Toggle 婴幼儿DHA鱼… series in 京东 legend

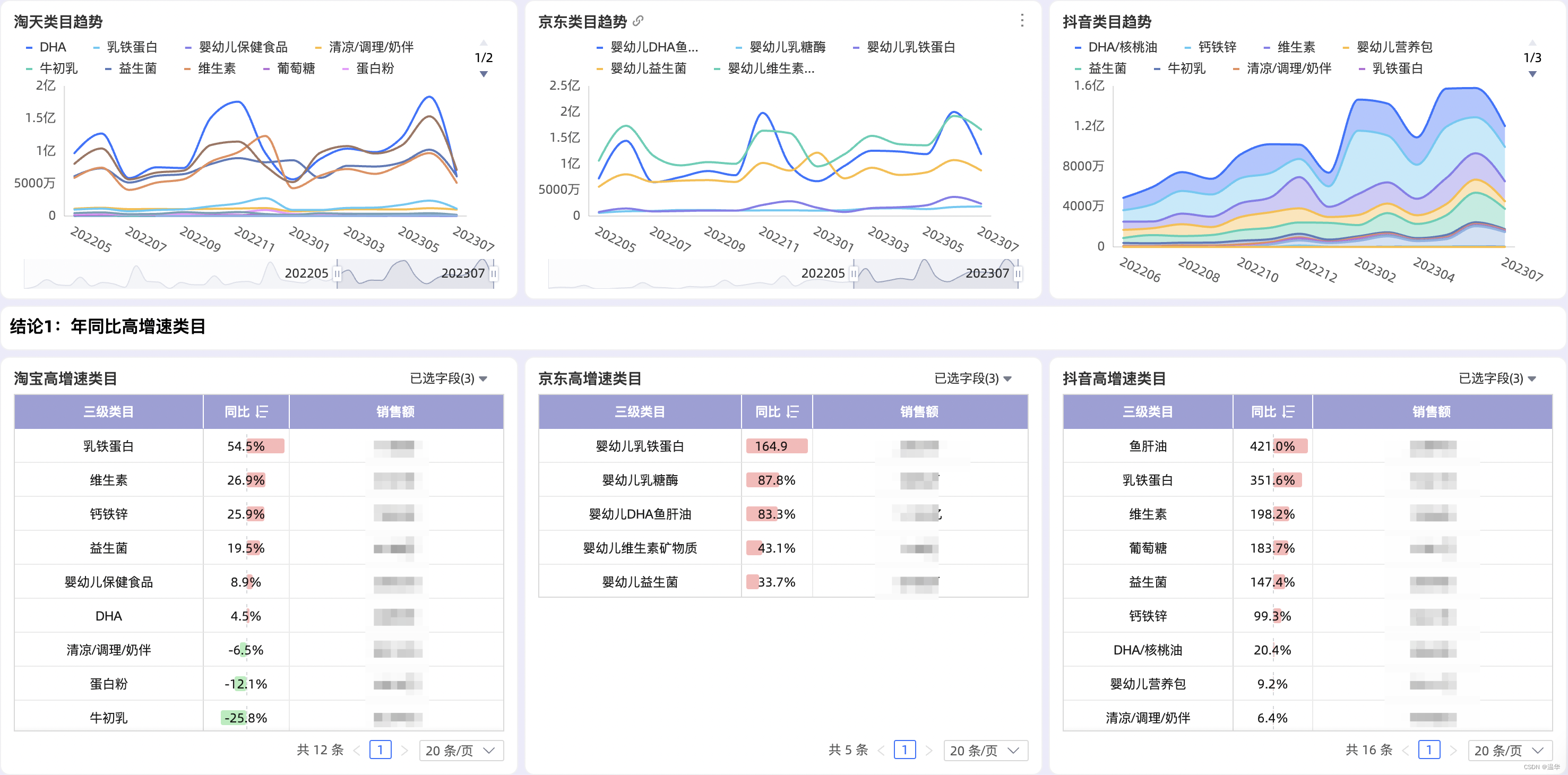pyautogui.click(x=647, y=47)
